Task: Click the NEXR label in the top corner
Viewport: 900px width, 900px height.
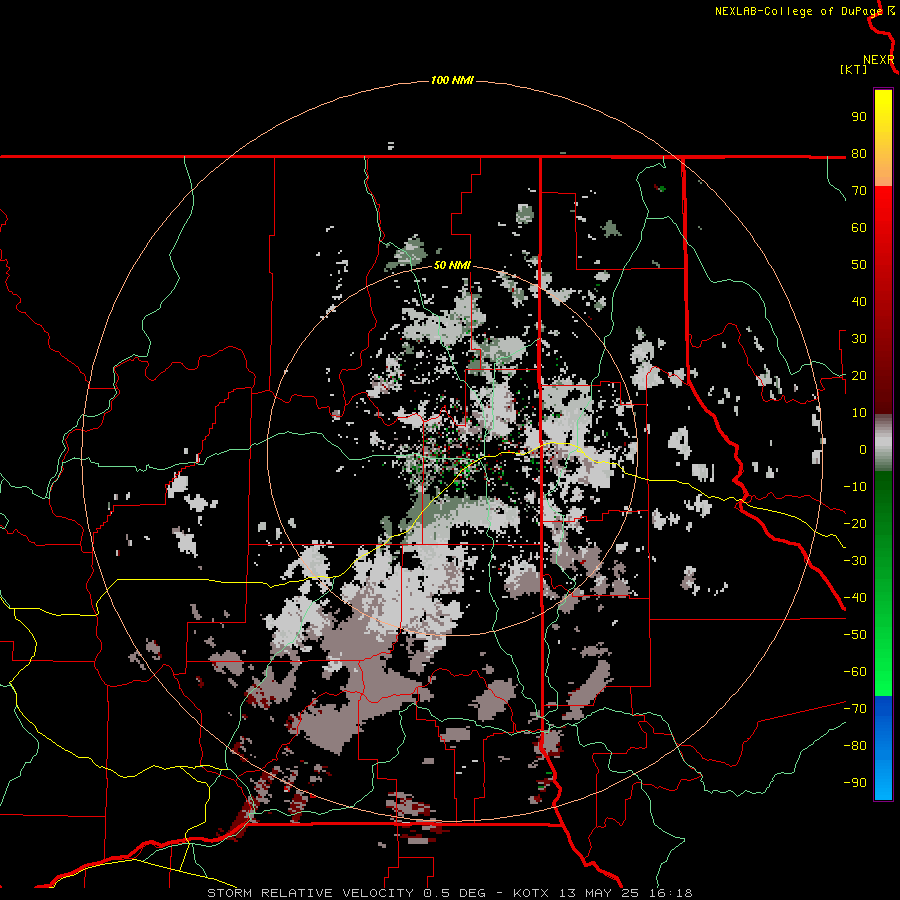Action: tap(878, 60)
